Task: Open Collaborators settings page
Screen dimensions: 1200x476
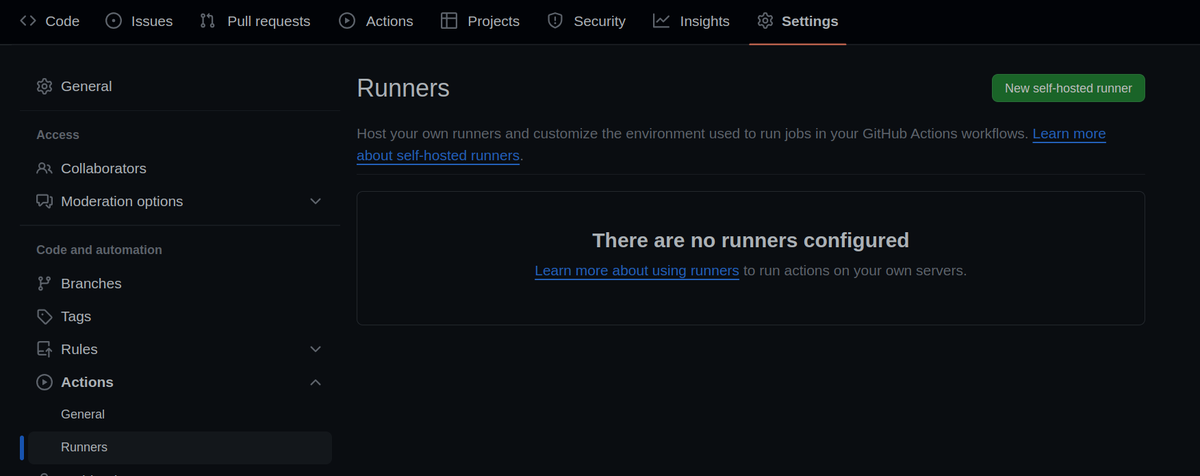Action: 180,168
